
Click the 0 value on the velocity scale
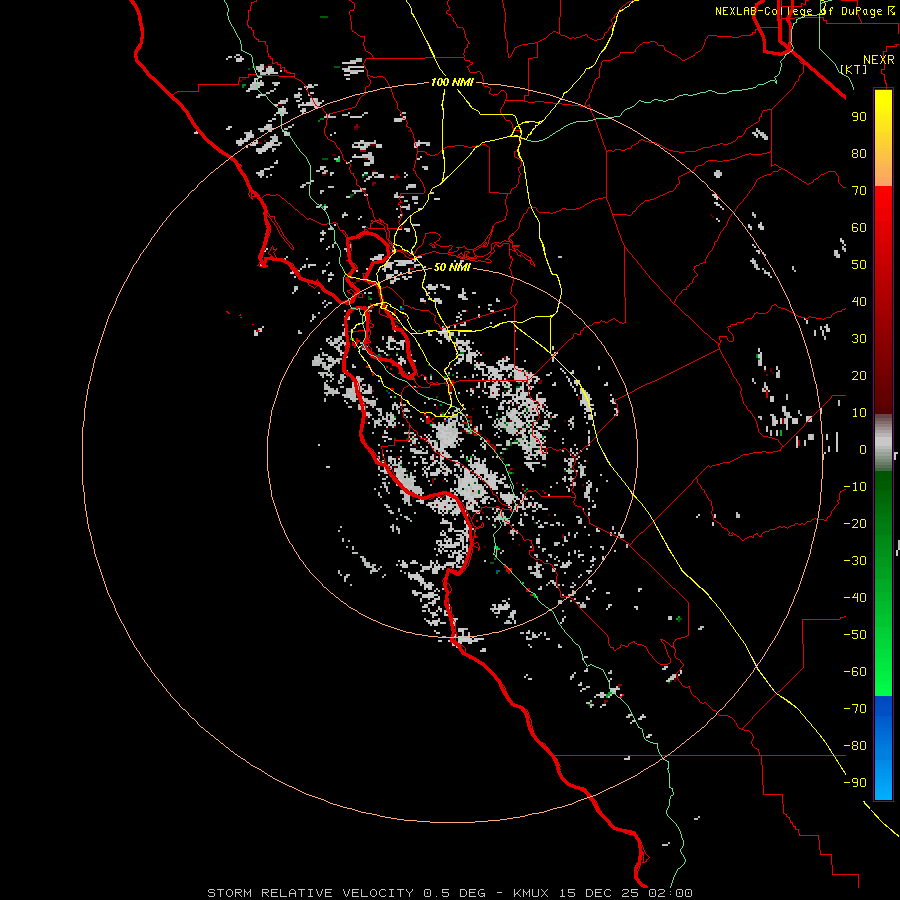863,450
